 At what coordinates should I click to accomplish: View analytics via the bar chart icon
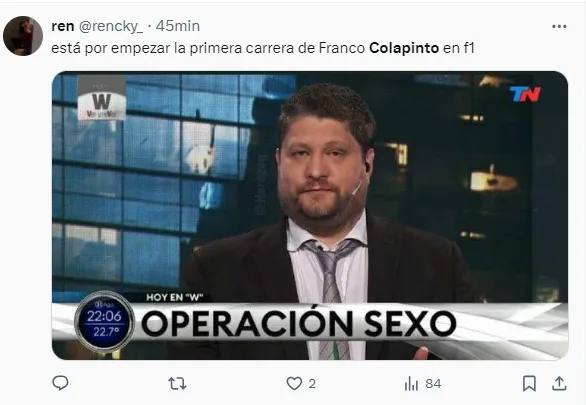411,384
